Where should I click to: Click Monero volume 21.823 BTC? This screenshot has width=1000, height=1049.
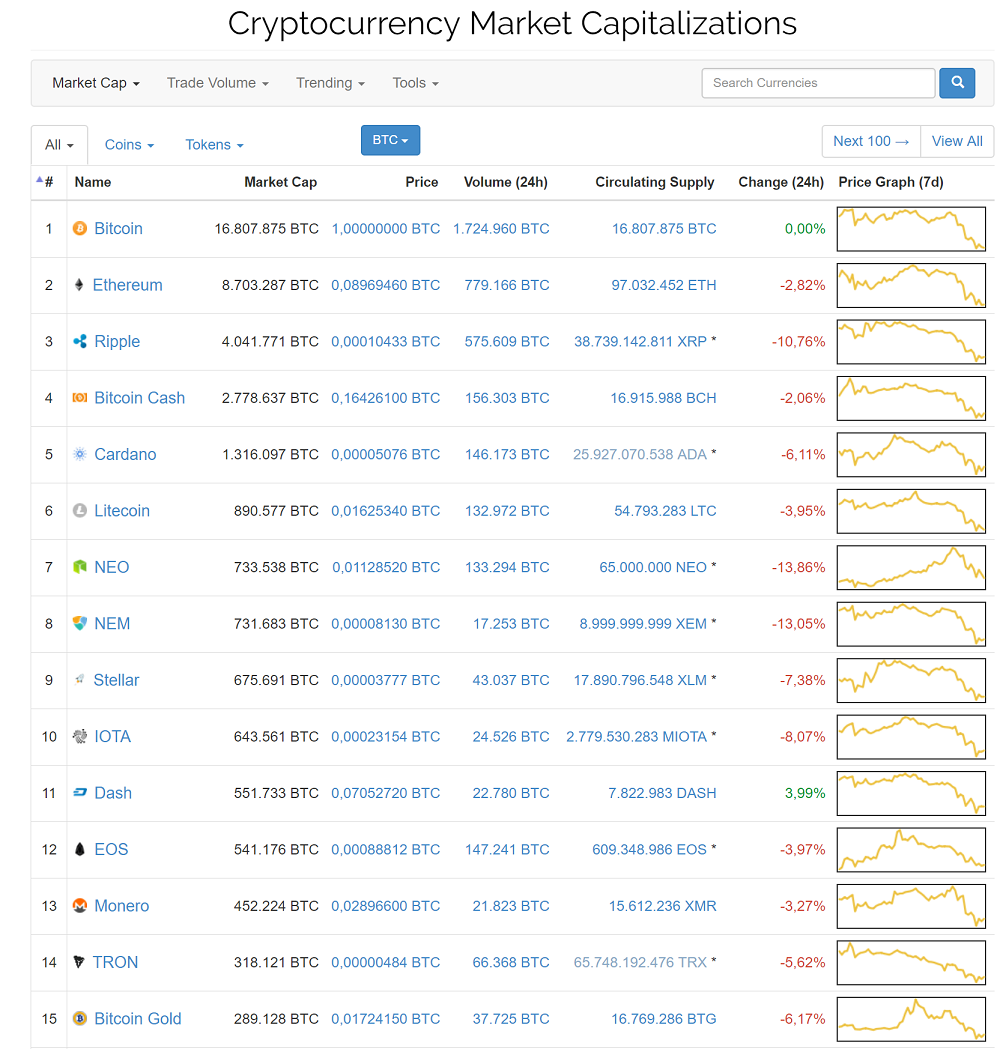[x=511, y=906]
